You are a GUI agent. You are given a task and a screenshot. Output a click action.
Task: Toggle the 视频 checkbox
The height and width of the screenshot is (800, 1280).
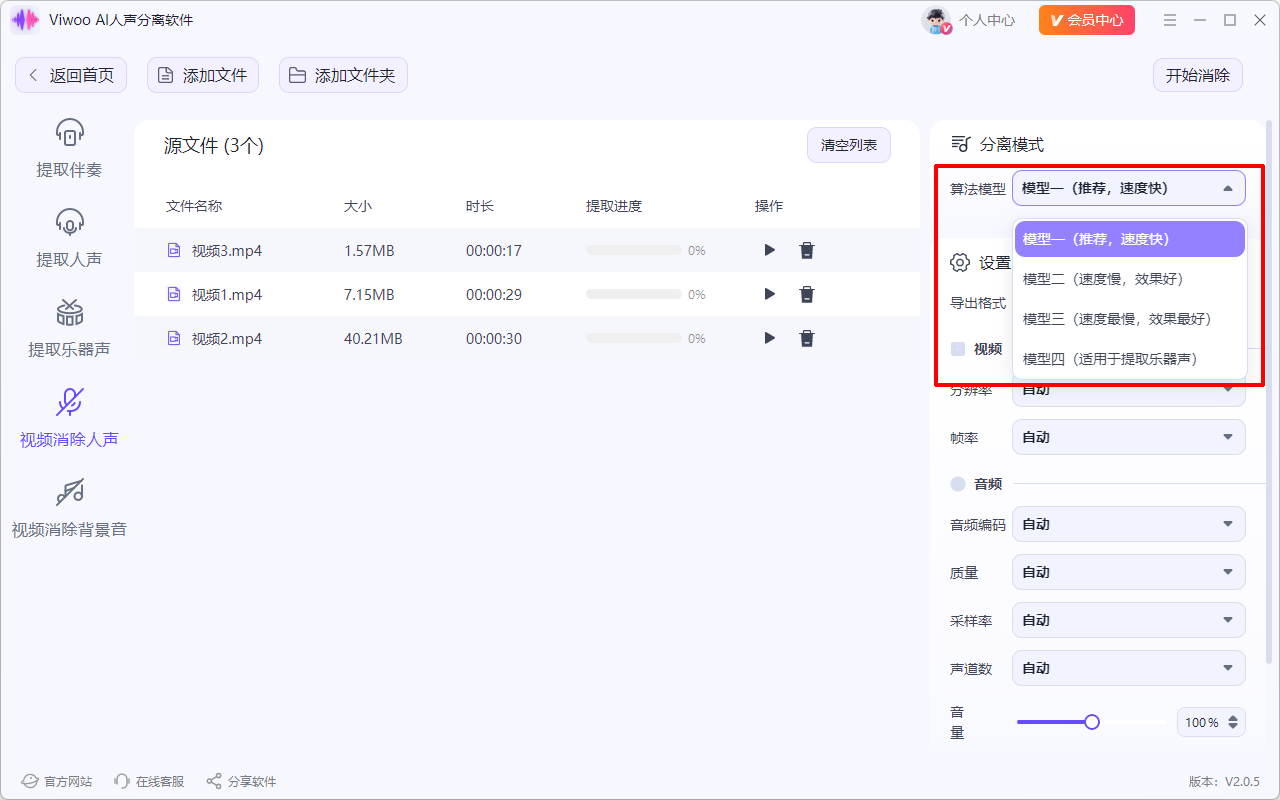[x=958, y=349]
